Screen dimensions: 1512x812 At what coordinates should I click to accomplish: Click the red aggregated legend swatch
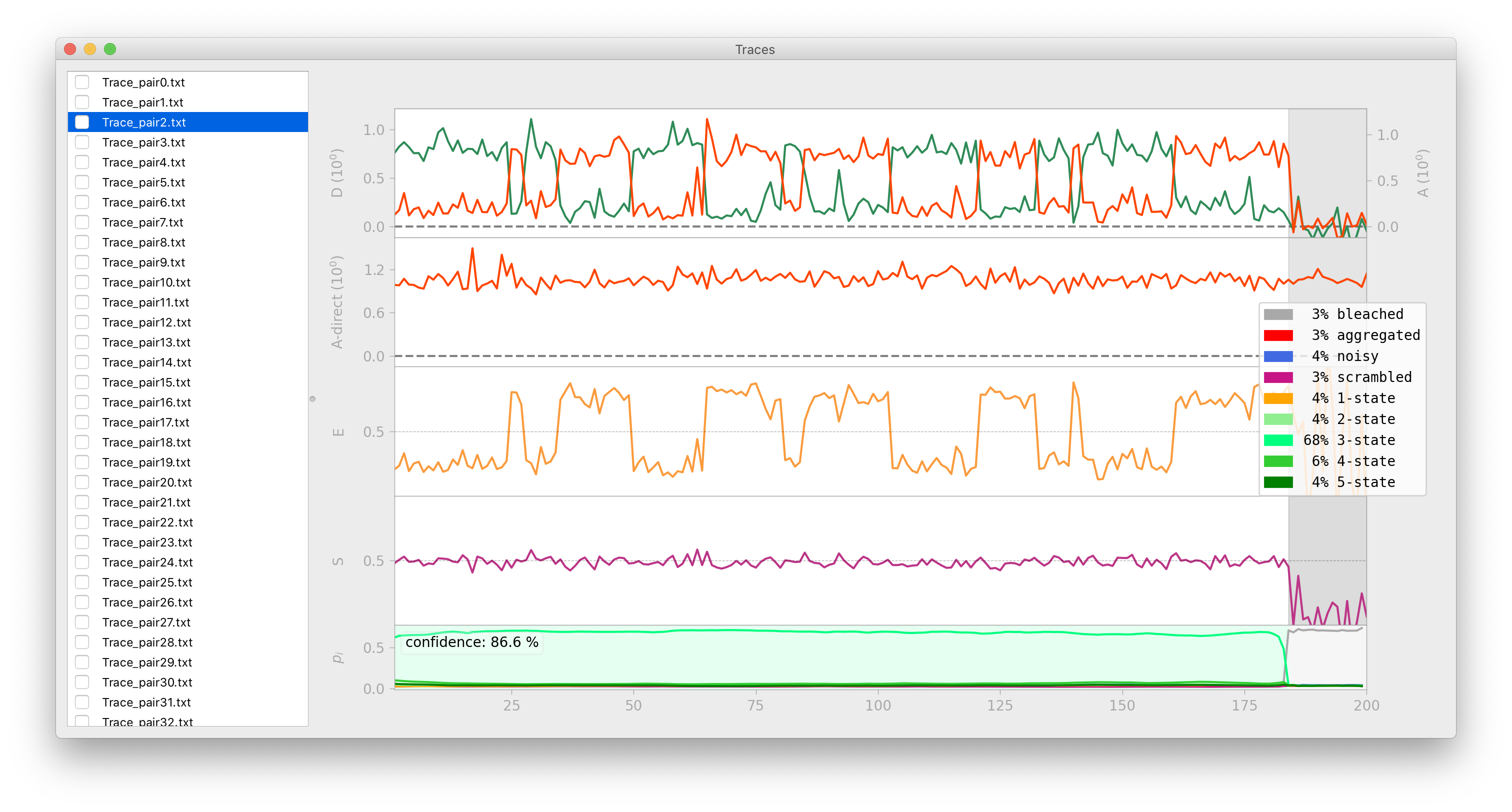pyautogui.click(x=1278, y=335)
